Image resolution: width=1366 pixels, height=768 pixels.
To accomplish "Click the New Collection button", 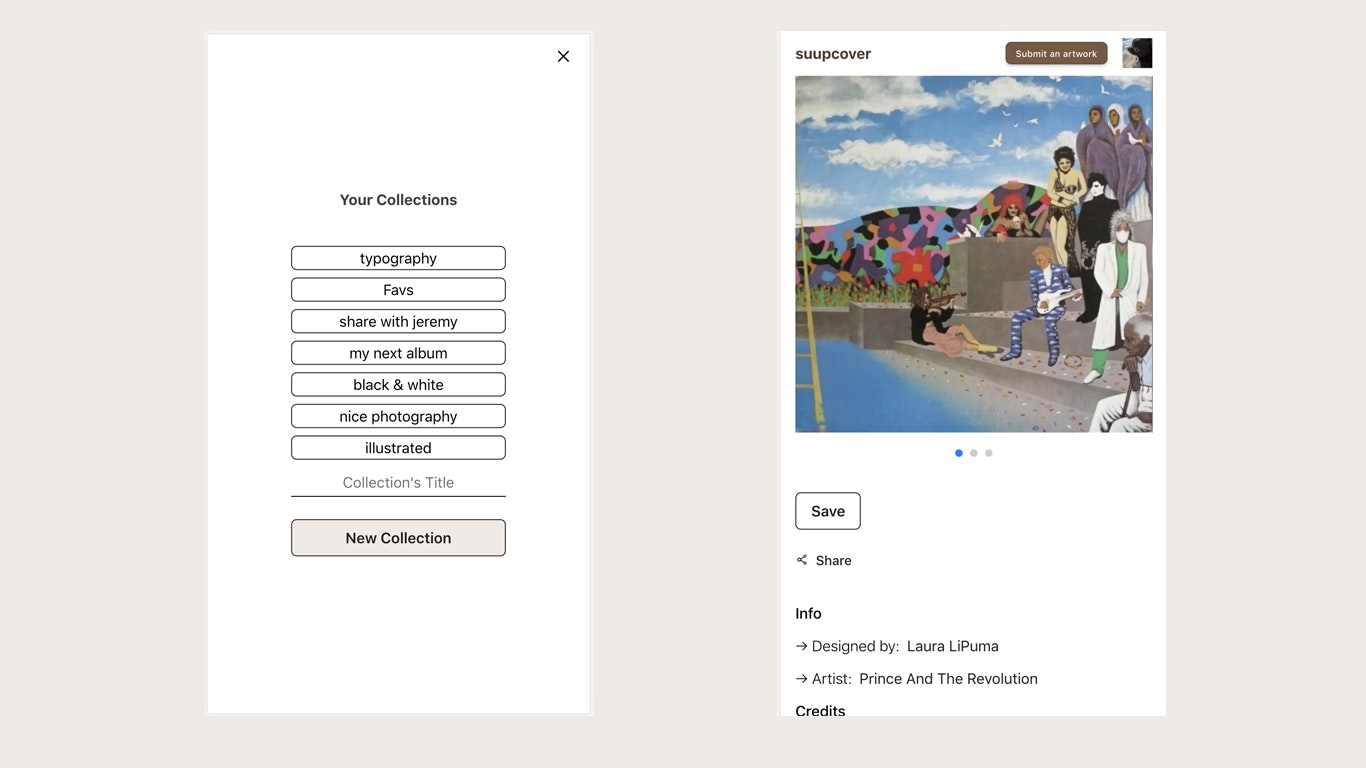I will (398, 538).
